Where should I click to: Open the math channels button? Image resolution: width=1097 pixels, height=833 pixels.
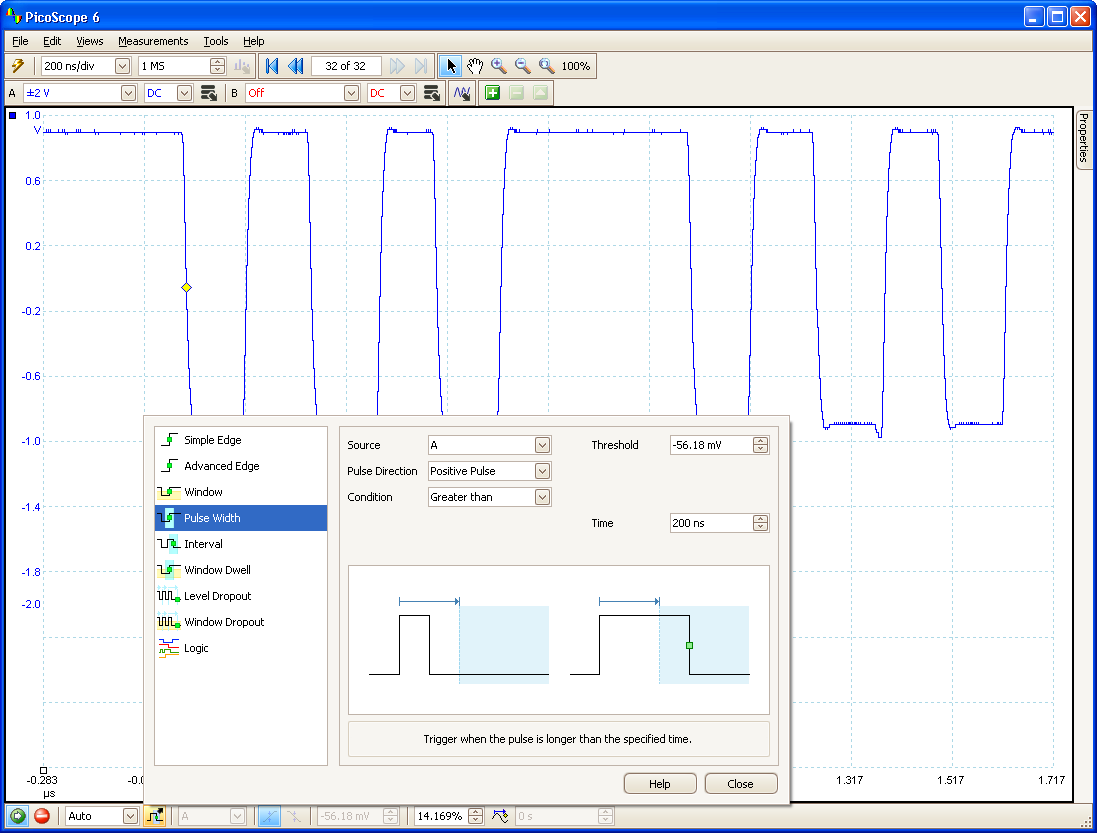(462, 93)
